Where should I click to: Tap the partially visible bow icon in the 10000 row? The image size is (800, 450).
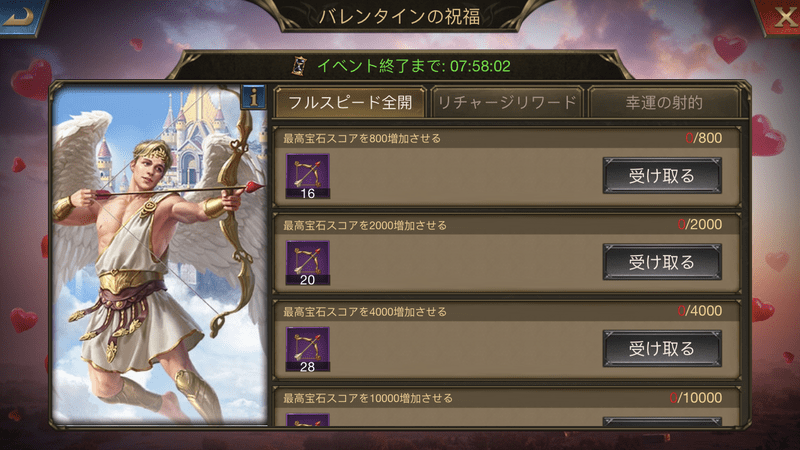coord(308,420)
